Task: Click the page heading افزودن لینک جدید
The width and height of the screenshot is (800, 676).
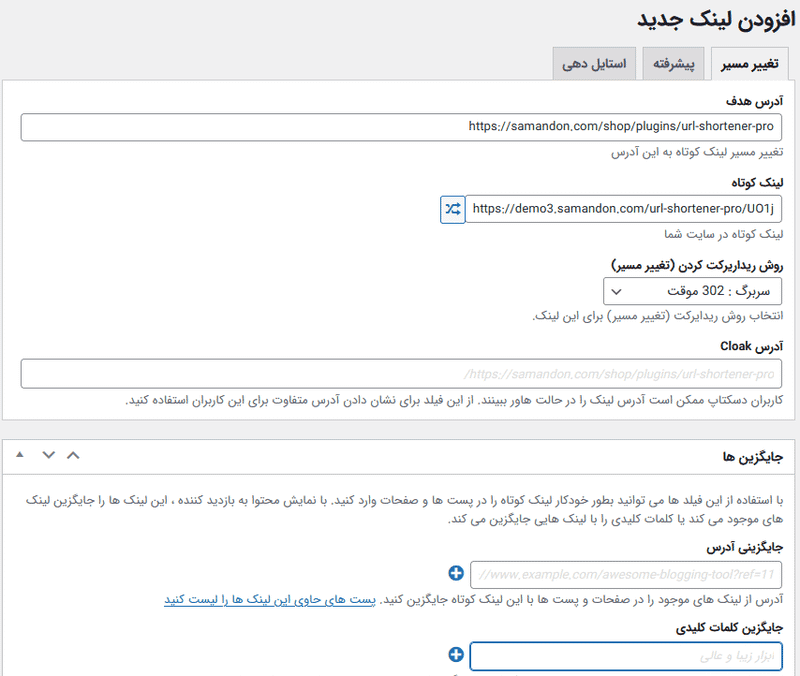Action: (x=716, y=20)
